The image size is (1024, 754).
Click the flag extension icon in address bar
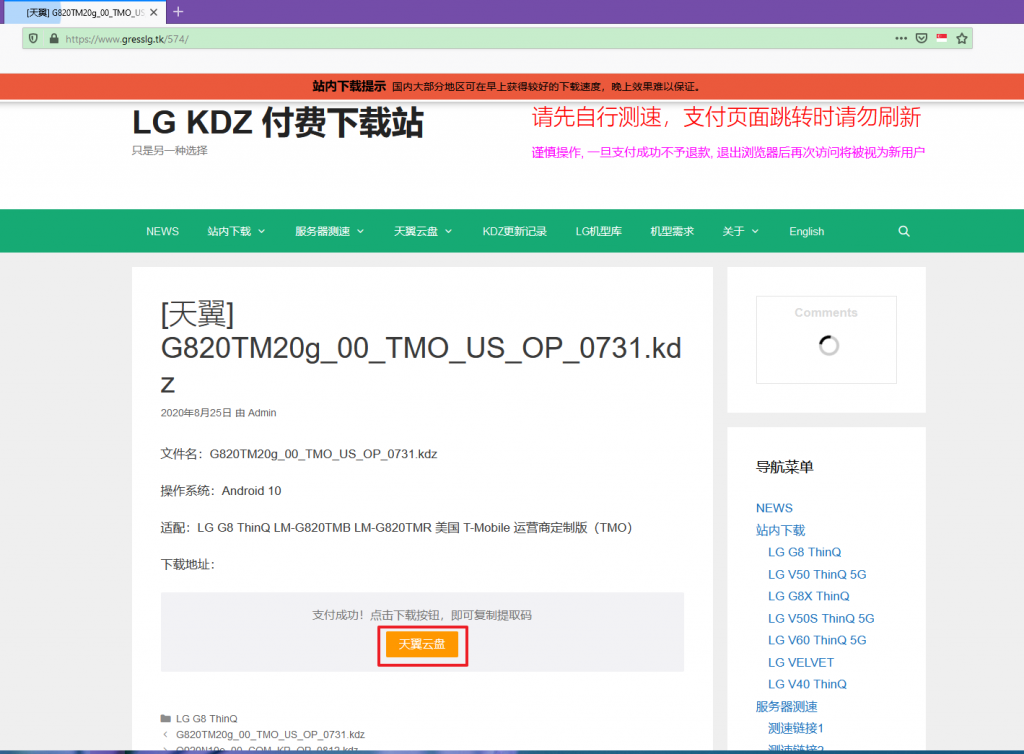942,39
